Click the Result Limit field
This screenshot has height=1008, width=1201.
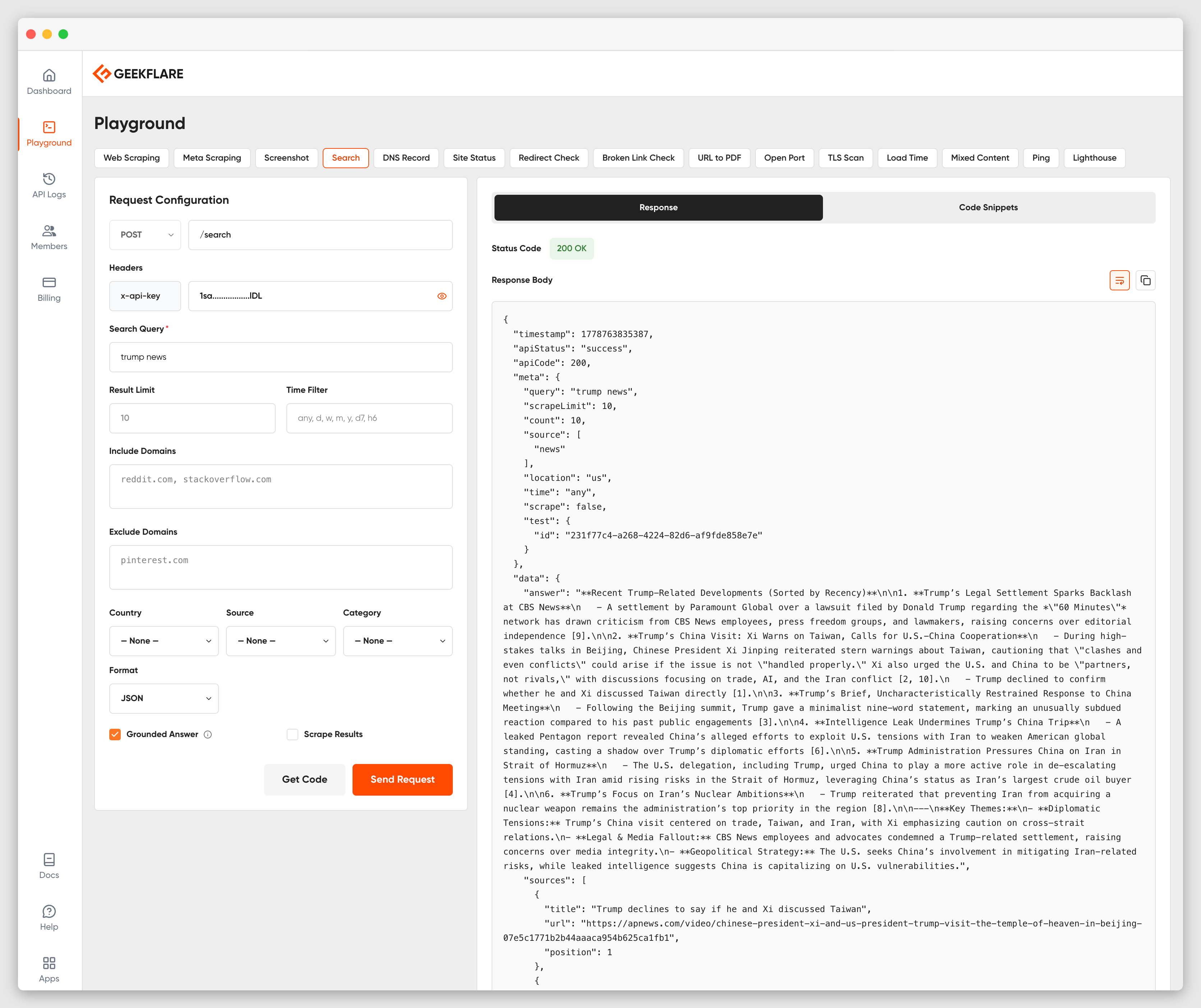(192, 419)
